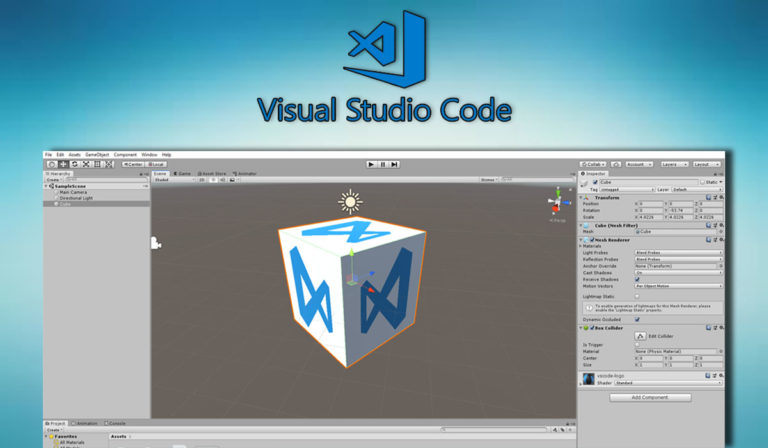Select the Hand tool in toolbar
Screen dimensions: 768x448
point(52,165)
